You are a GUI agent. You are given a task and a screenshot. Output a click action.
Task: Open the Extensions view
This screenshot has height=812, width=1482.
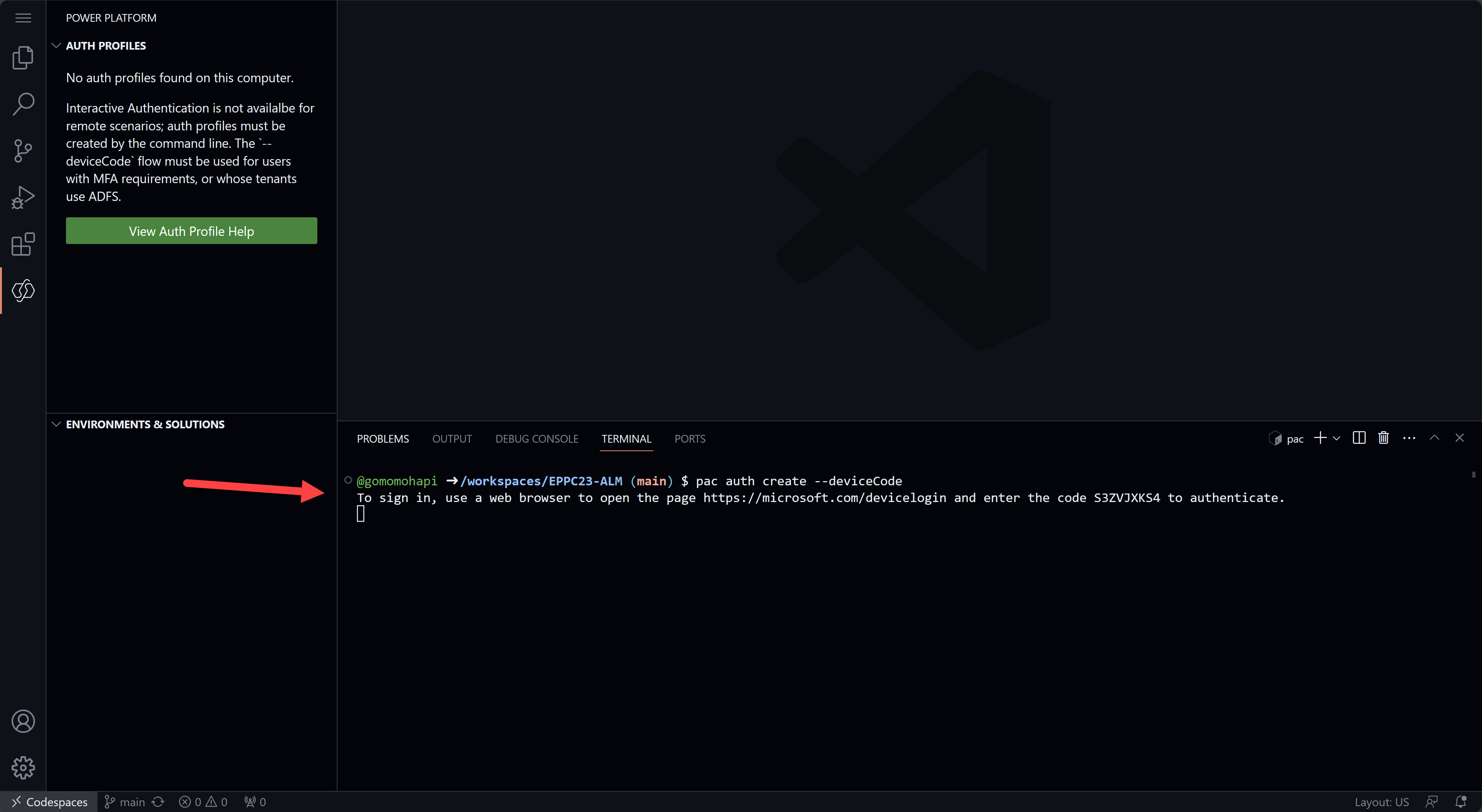pos(23,244)
